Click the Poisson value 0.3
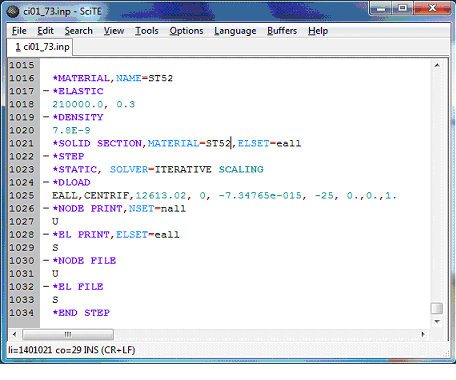 tap(126, 104)
